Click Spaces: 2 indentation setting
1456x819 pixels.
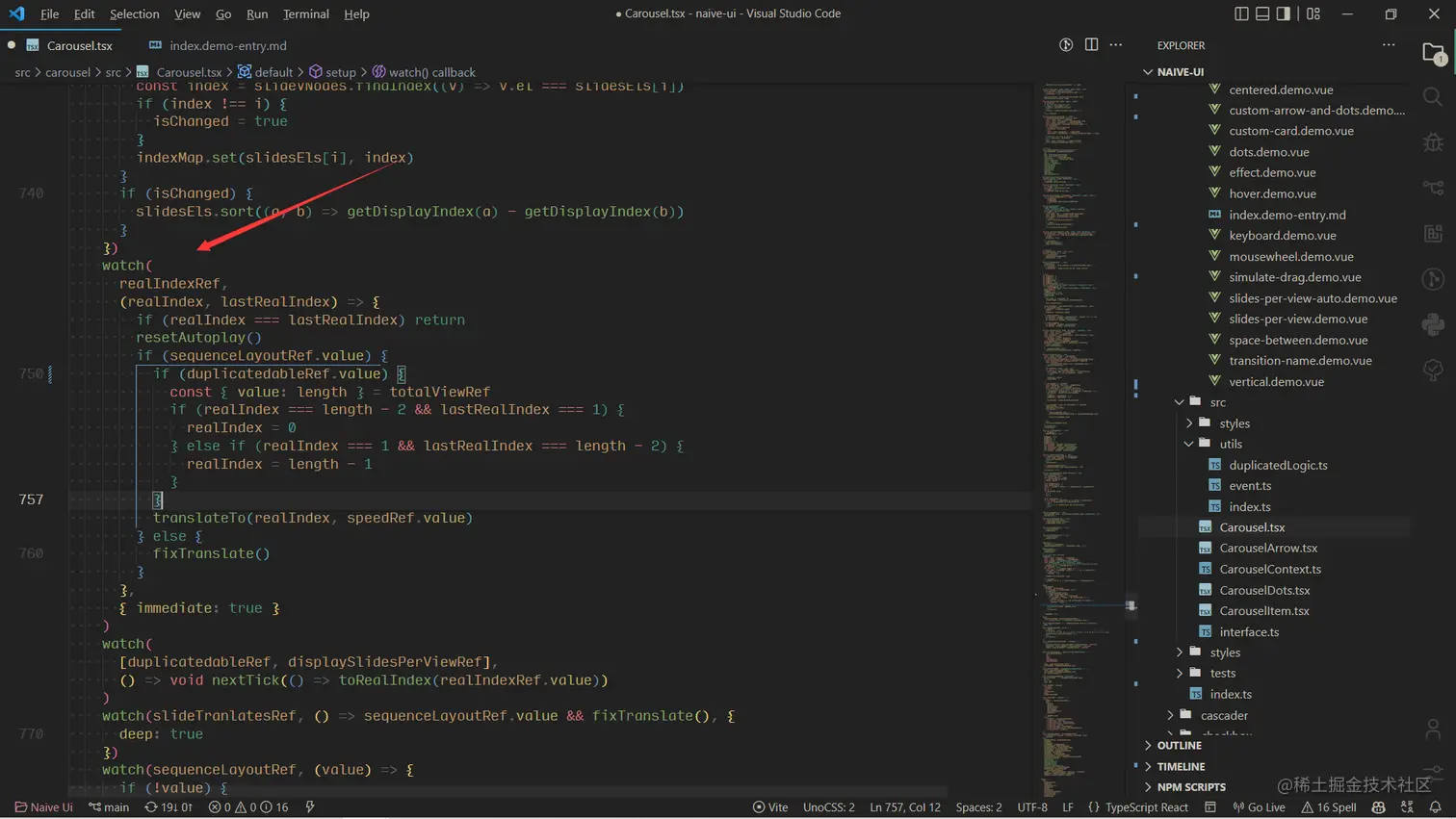978,807
